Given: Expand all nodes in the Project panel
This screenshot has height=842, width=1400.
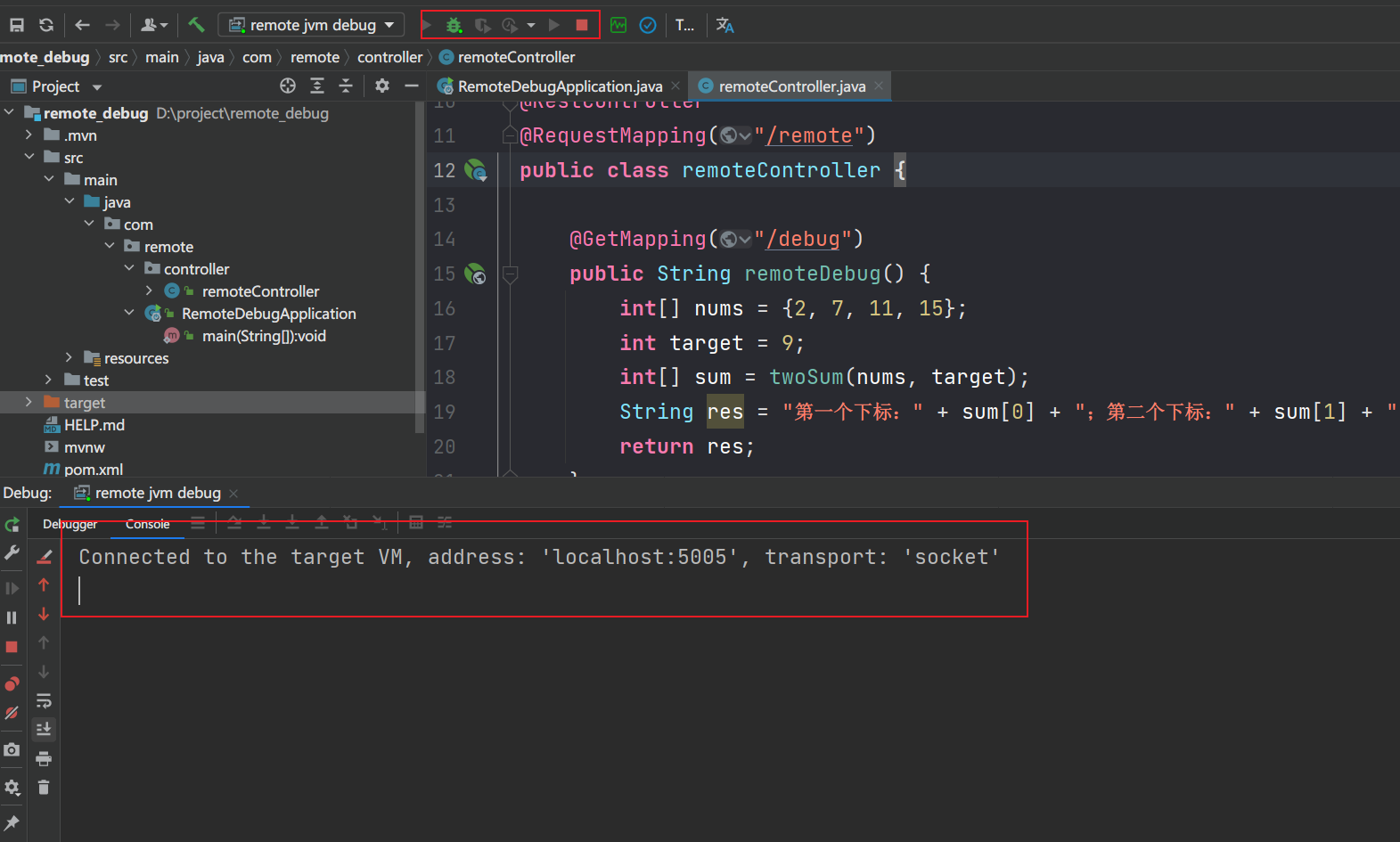Looking at the screenshot, I should [x=317, y=86].
